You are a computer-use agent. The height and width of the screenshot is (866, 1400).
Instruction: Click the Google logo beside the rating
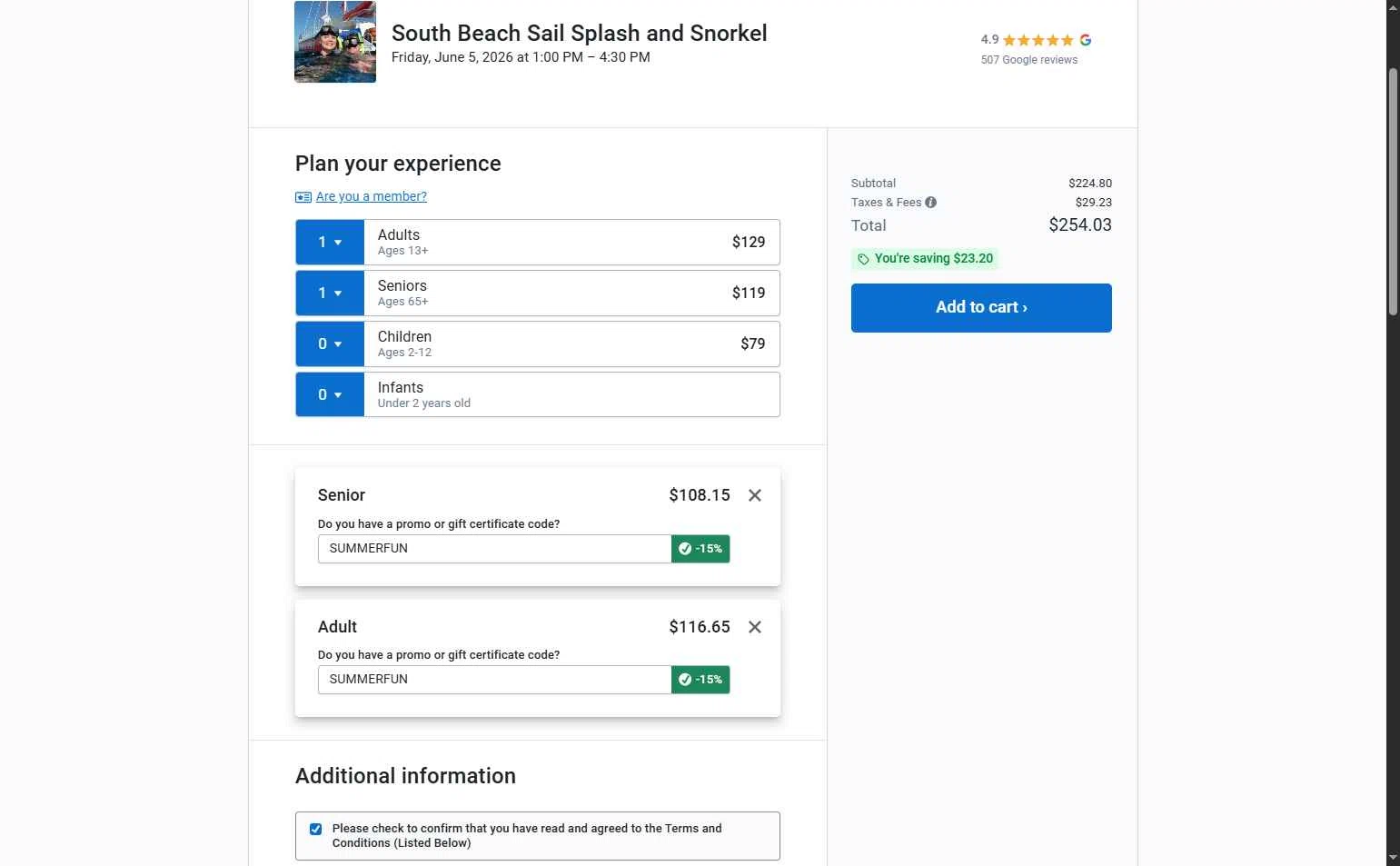pyautogui.click(x=1086, y=40)
